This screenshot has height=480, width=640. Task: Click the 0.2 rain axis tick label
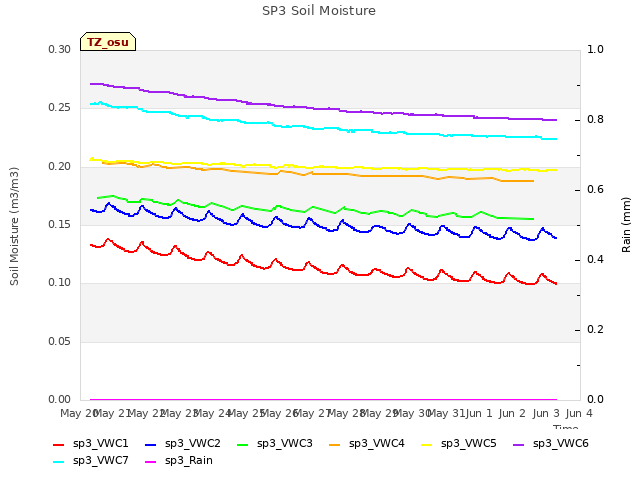coord(595,329)
